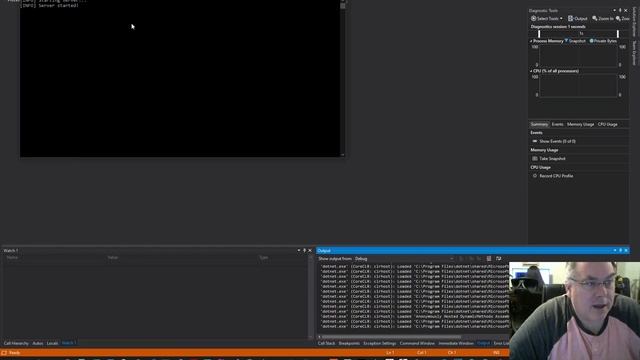Pin the Watch 1 panel
The width and height of the screenshot is (640, 360).
coord(304,250)
